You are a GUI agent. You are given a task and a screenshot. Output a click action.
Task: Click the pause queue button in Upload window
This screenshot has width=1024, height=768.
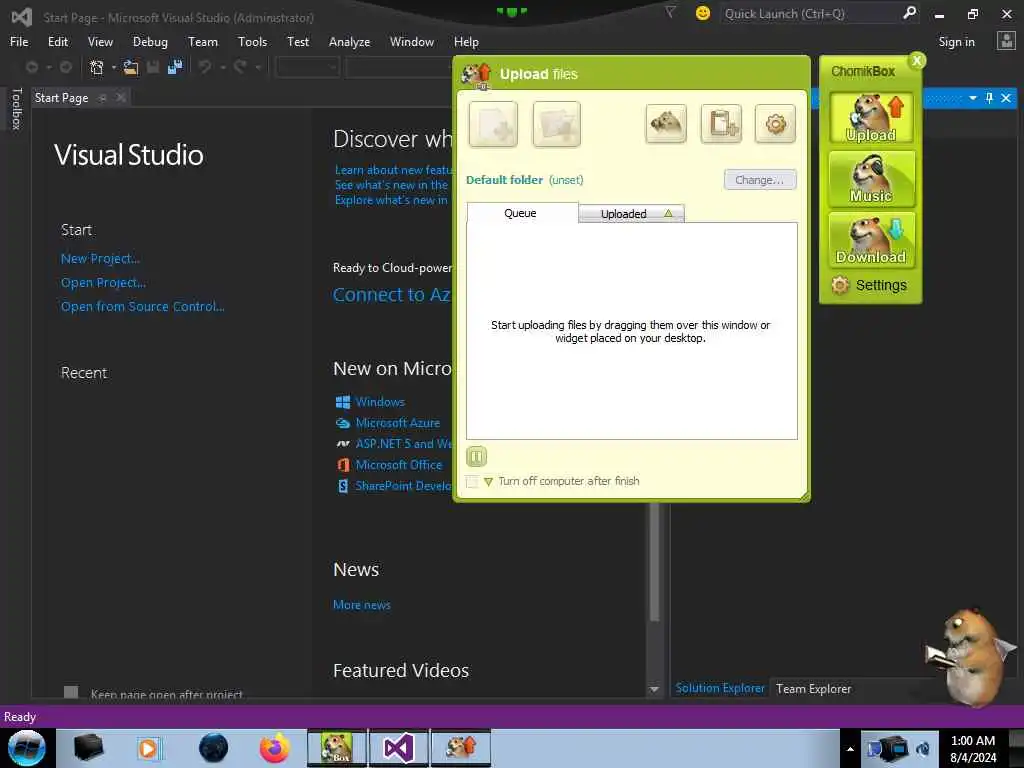point(477,456)
